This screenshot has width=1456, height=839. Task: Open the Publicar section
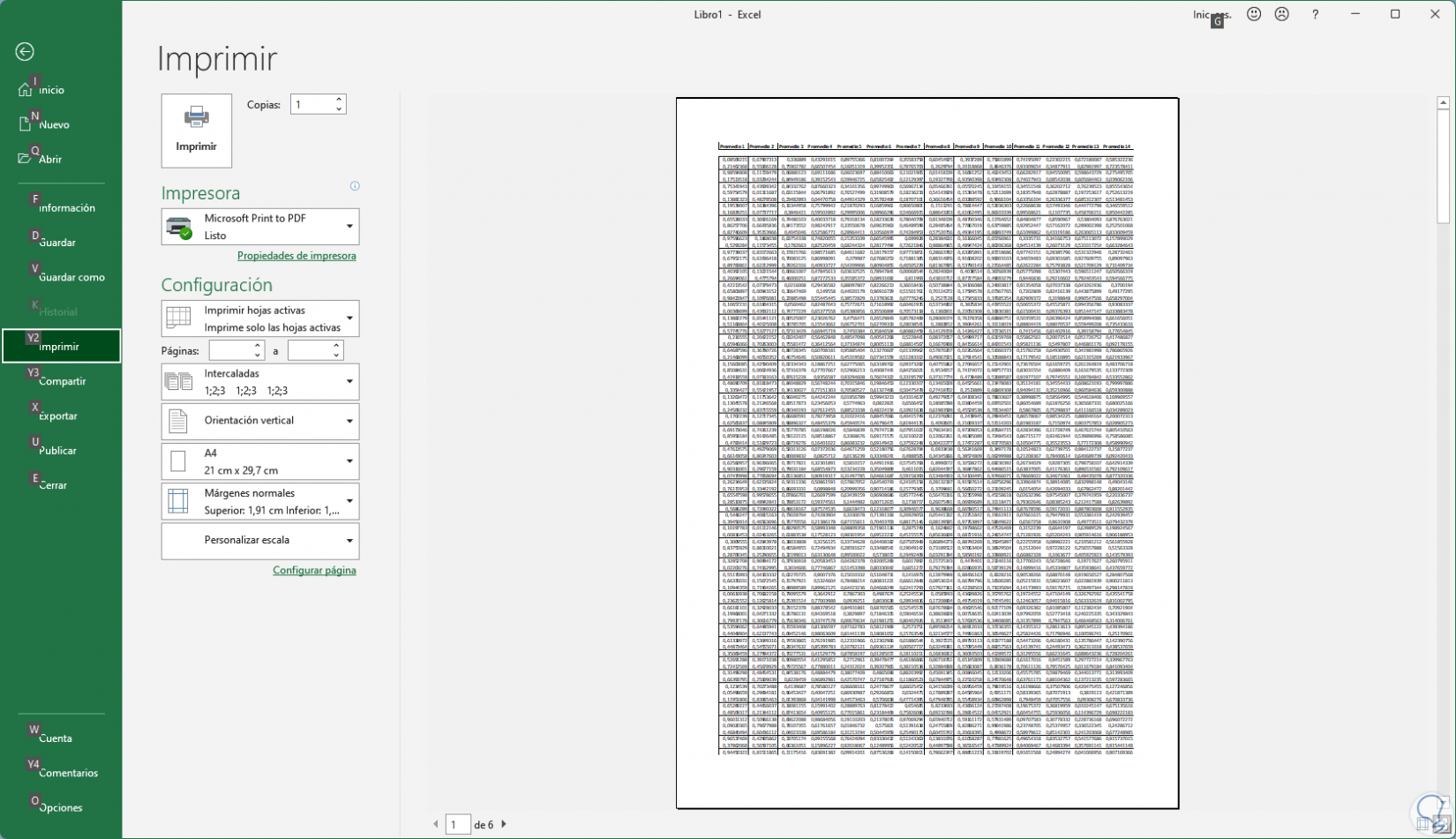[61, 450]
